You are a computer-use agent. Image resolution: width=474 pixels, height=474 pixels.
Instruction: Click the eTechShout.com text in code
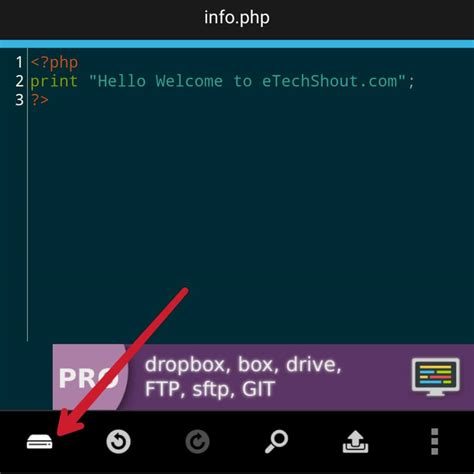pos(330,81)
